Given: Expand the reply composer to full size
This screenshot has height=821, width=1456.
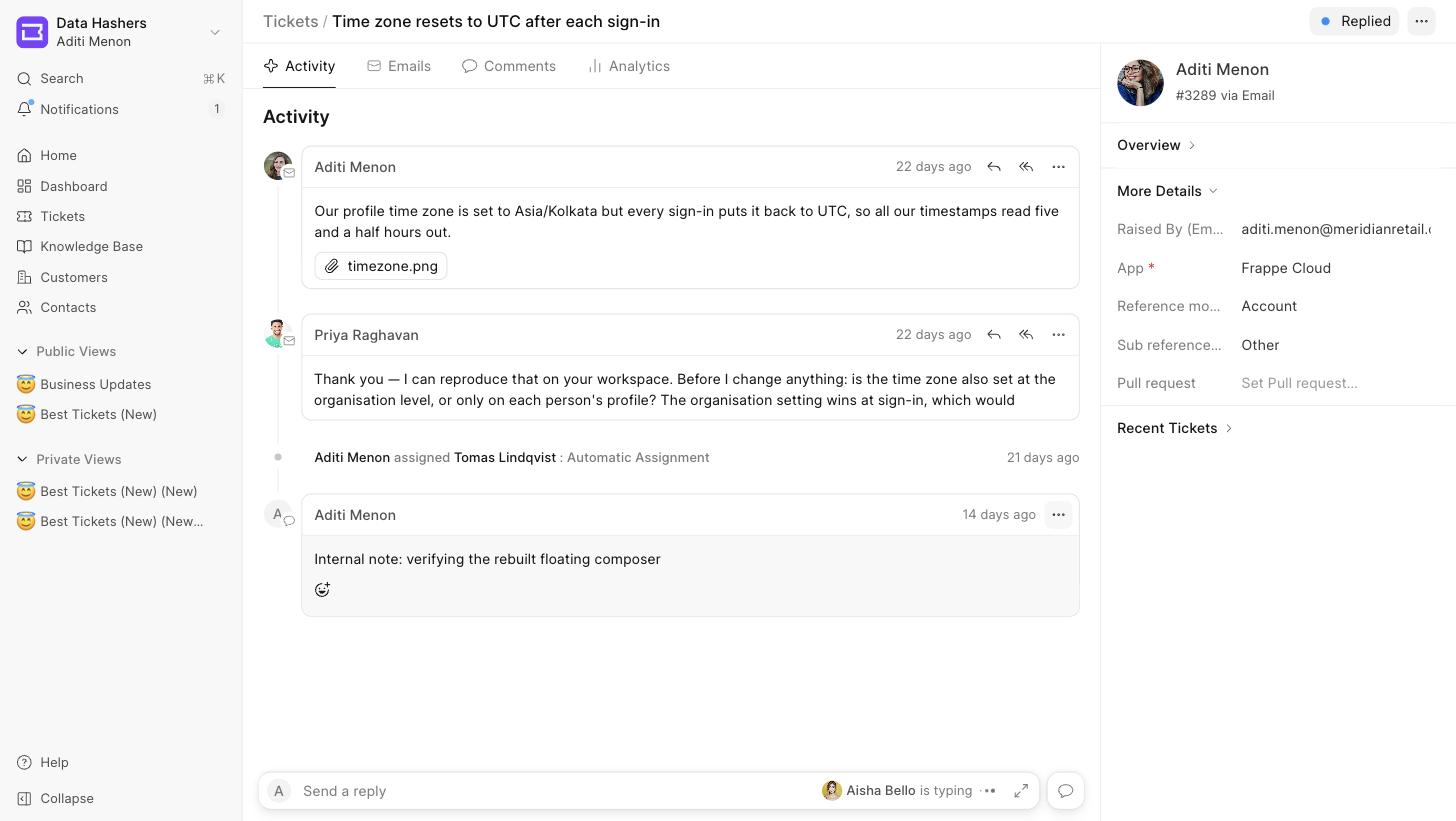Looking at the screenshot, I should pos(1021,791).
